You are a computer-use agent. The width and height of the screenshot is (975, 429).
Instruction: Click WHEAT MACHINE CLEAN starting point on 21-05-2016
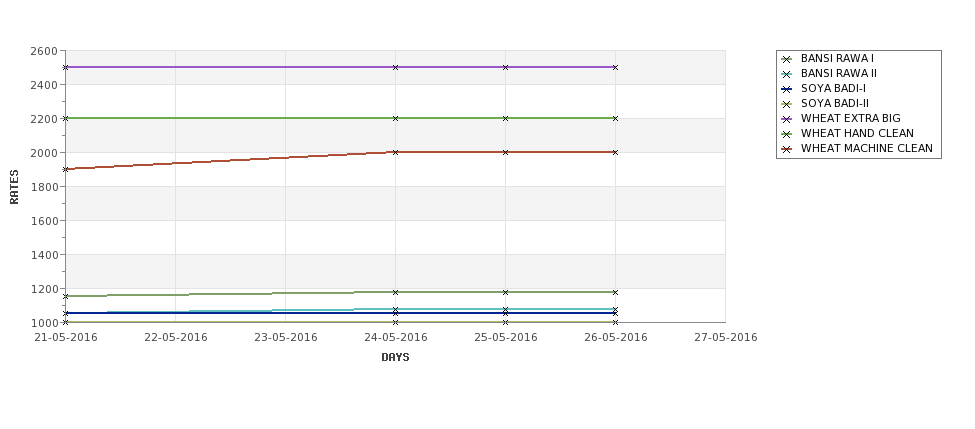pyautogui.click(x=65, y=169)
